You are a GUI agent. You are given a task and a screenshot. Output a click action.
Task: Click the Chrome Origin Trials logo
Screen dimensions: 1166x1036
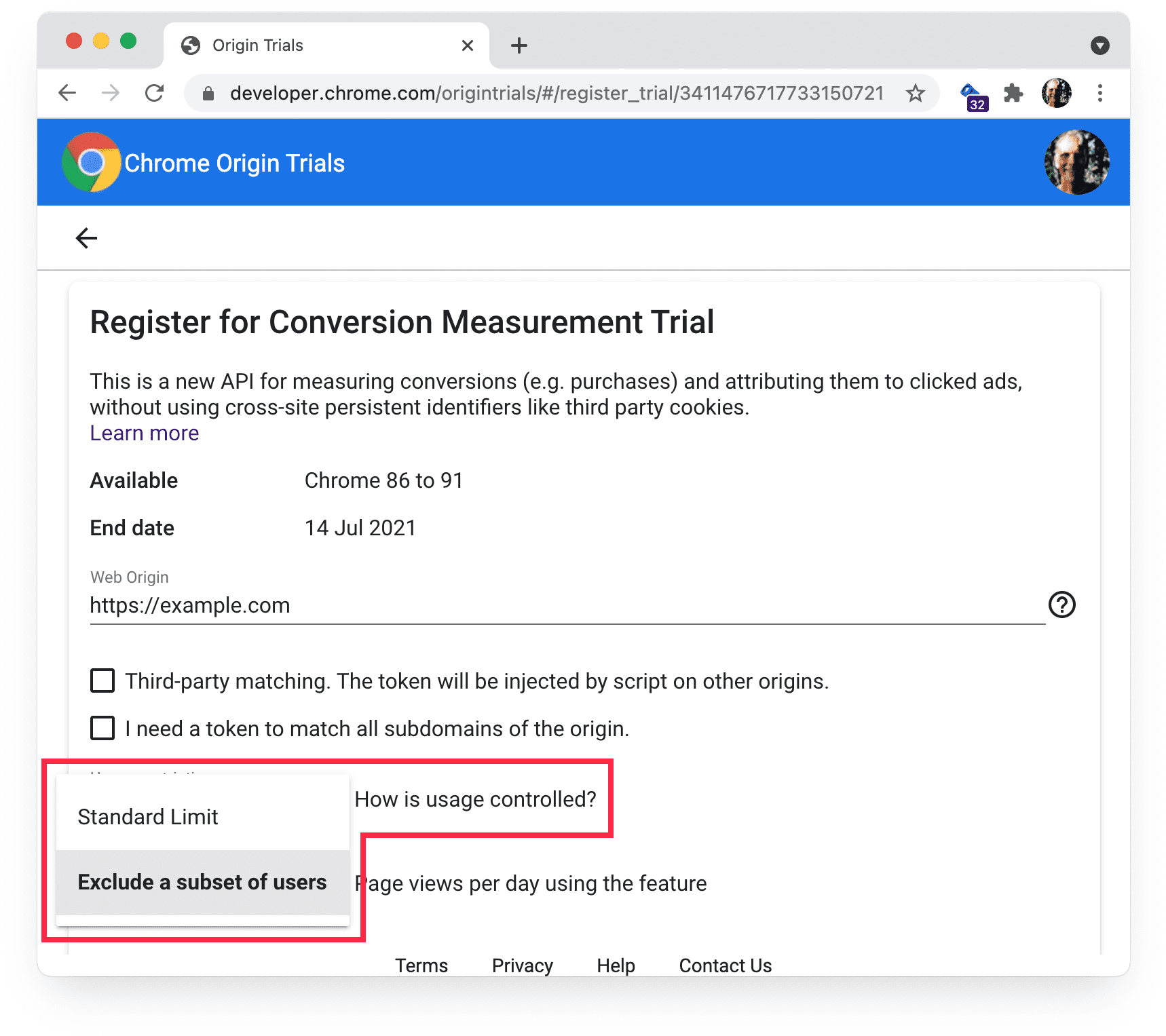click(x=90, y=162)
